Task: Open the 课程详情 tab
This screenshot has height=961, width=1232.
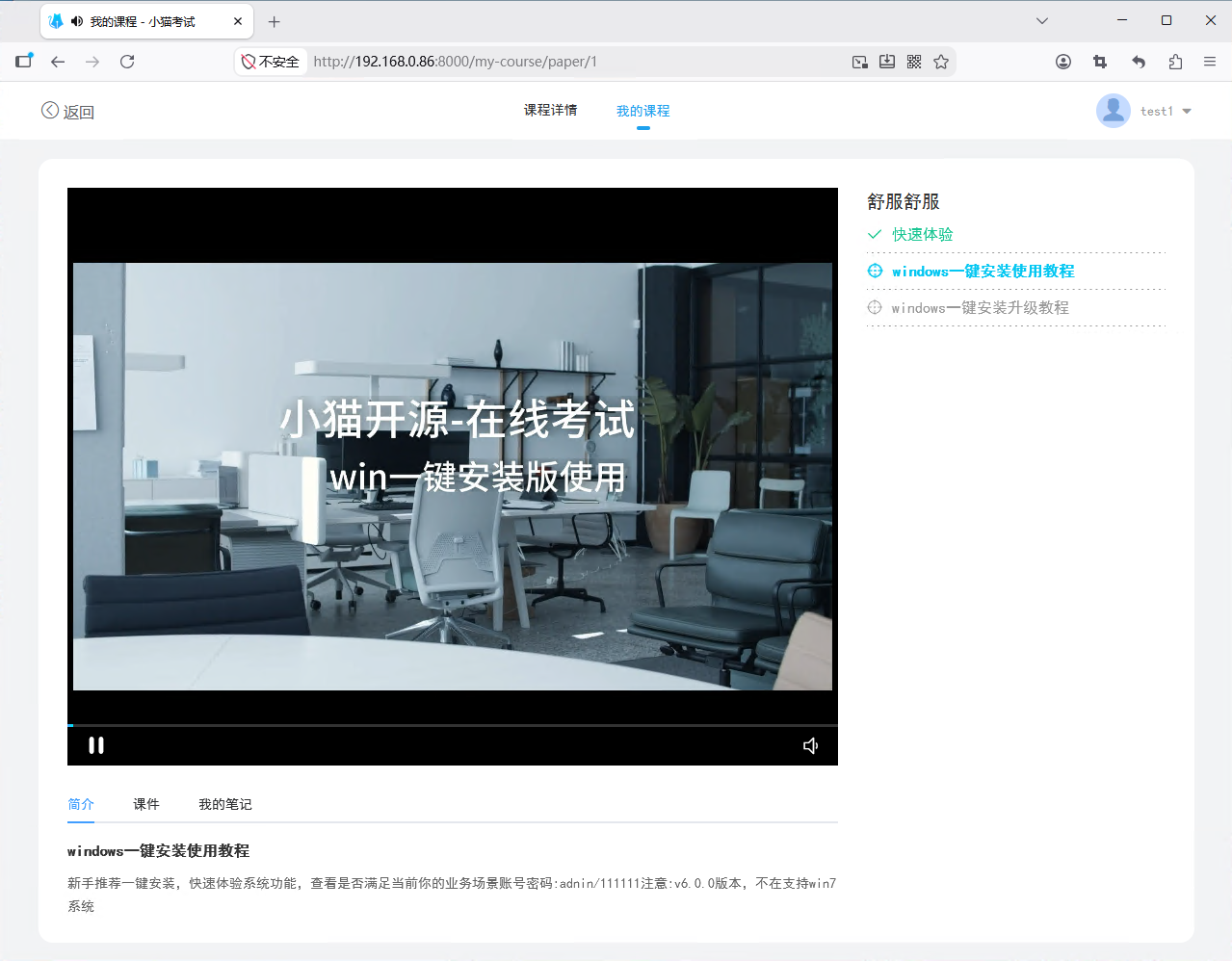Action: [x=550, y=111]
